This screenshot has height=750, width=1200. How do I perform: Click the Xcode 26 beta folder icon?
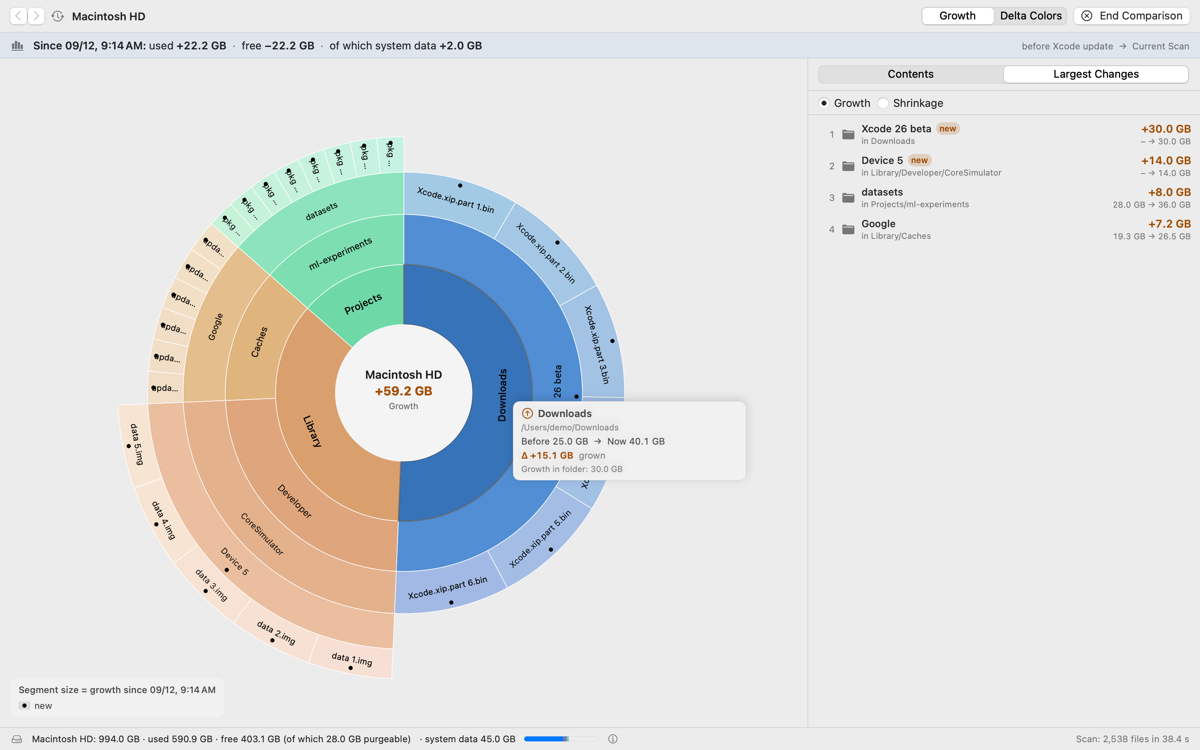(848, 134)
